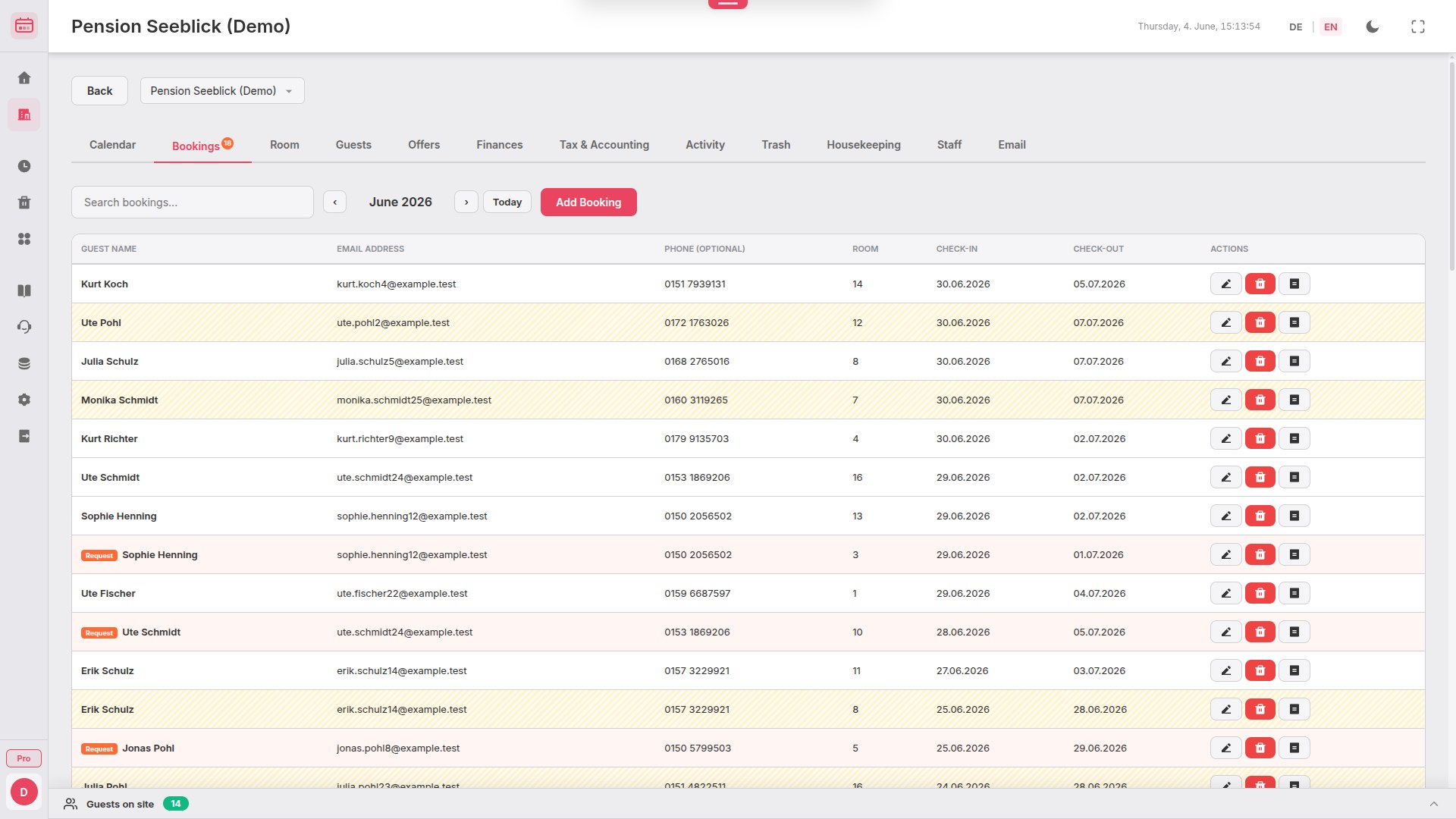The width and height of the screenshot is (1456, 819).
Task: Click the calendar logo in the top-left corner
Action: pyautogui.click(x=24, y=26)
